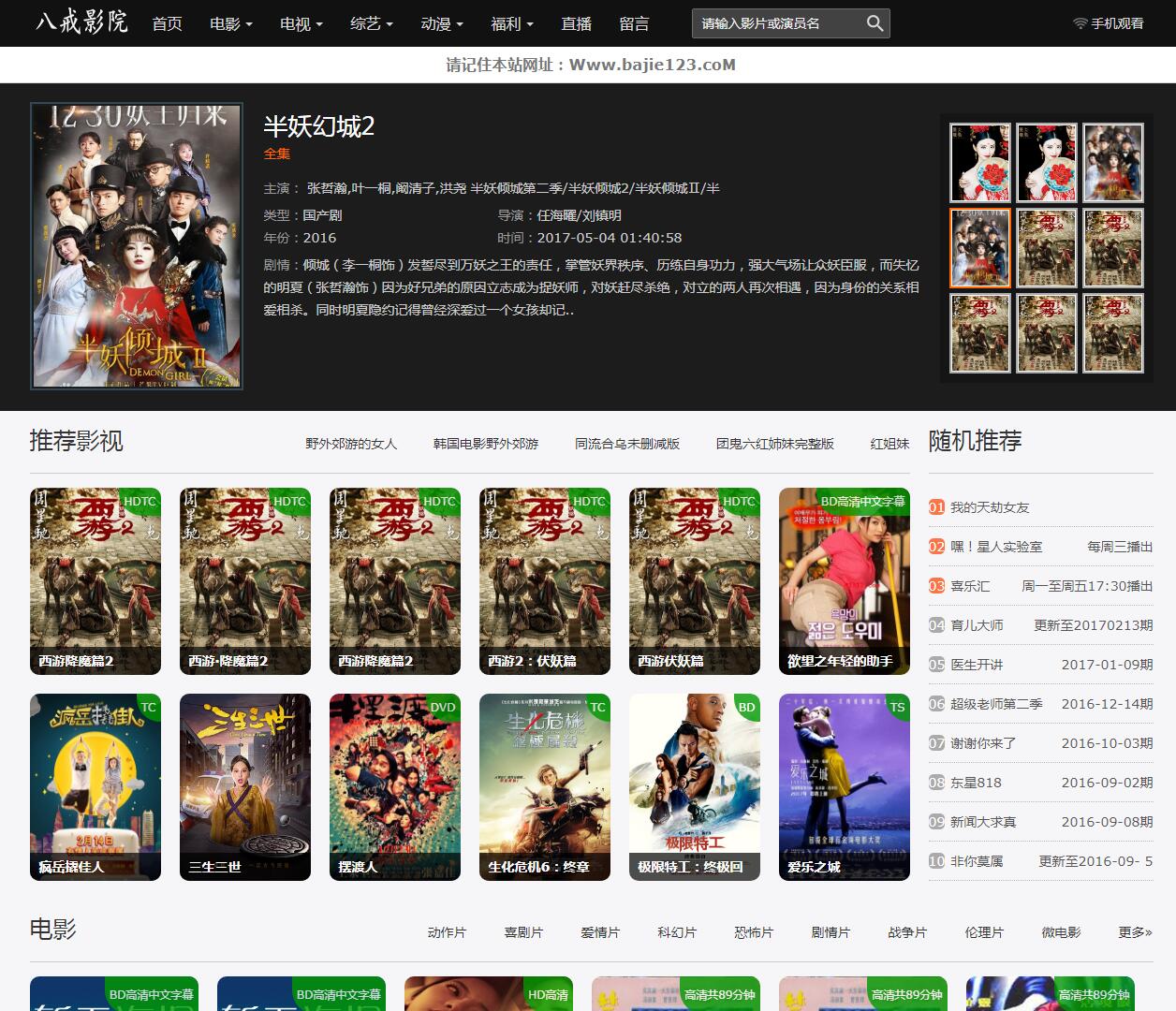Open the 手机观看 link
Viewport: 1176px width, 1011px height.
point(1117,23)
